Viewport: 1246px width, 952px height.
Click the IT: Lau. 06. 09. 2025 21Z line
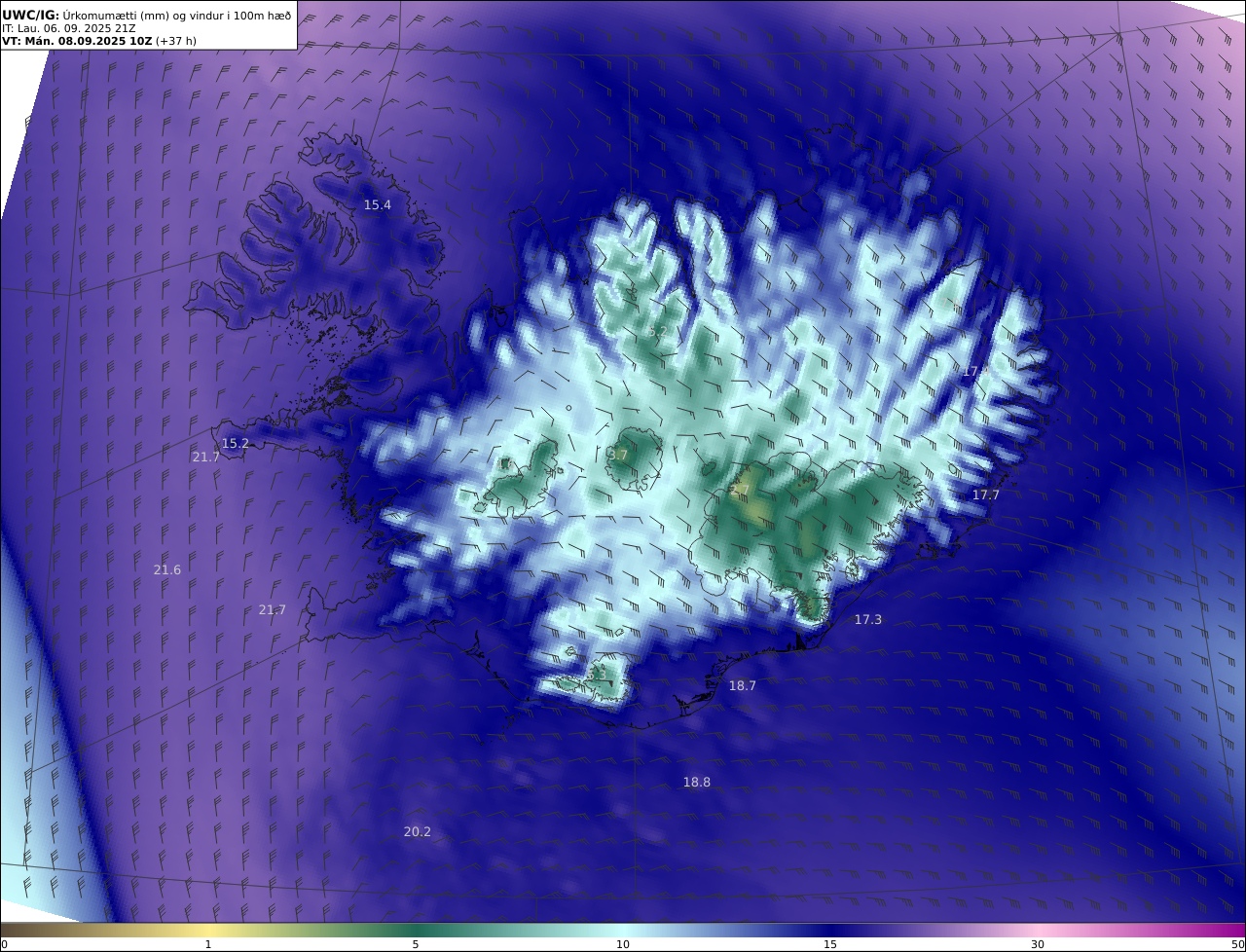(x=68, y=29)
